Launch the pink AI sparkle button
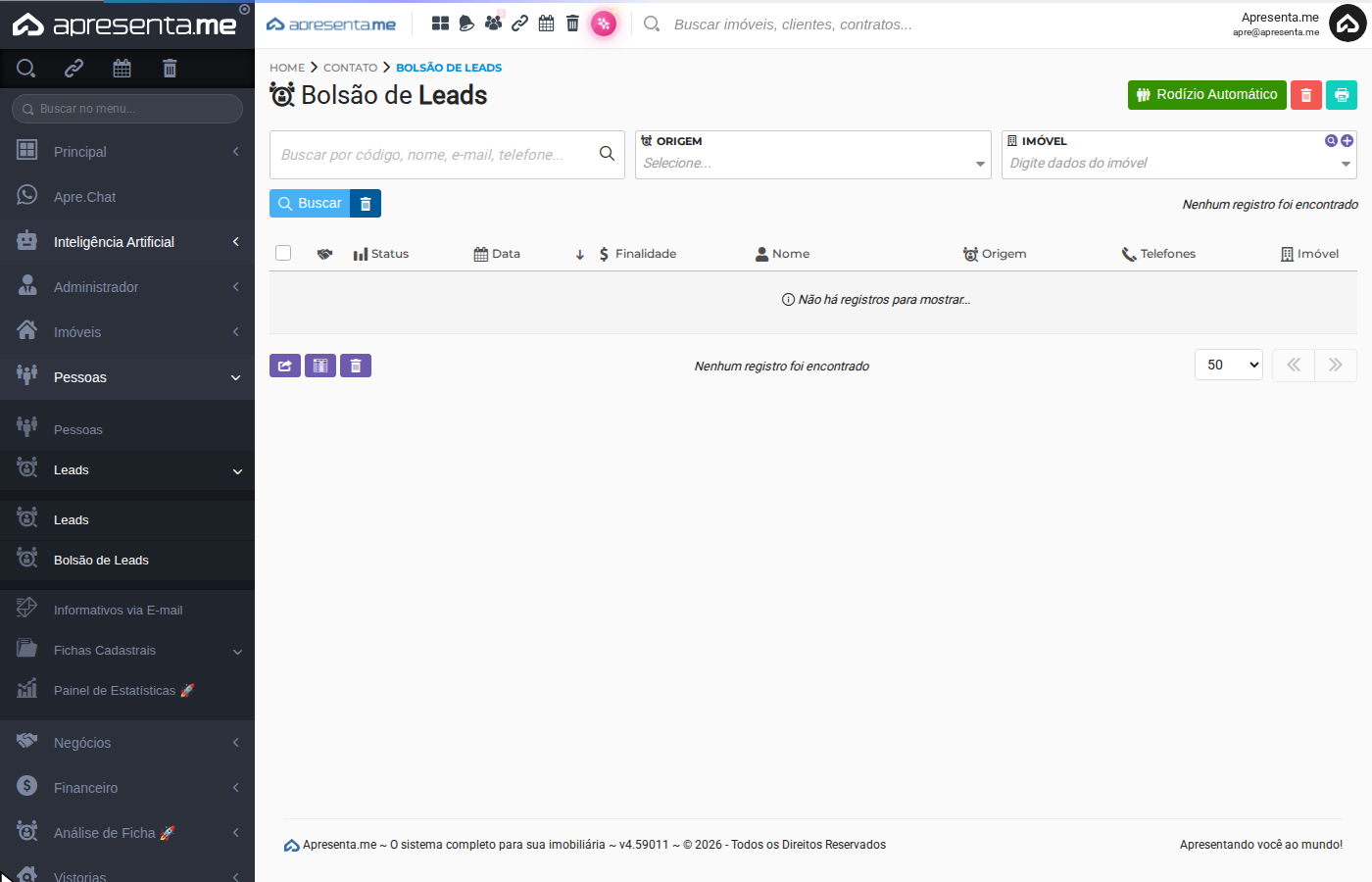Viewport: 1372px width, 882px height. [604, 24]
